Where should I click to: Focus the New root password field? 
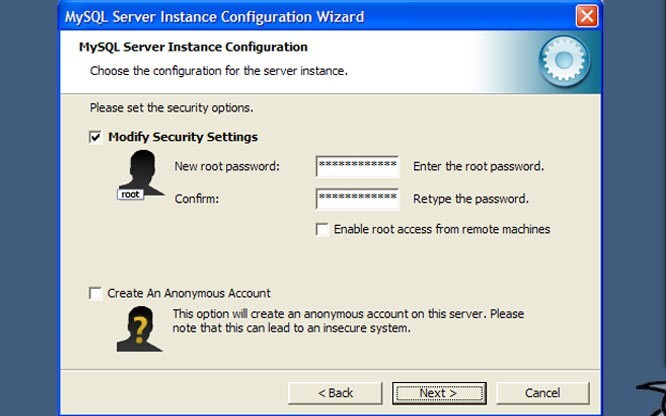tap(357, 166)
